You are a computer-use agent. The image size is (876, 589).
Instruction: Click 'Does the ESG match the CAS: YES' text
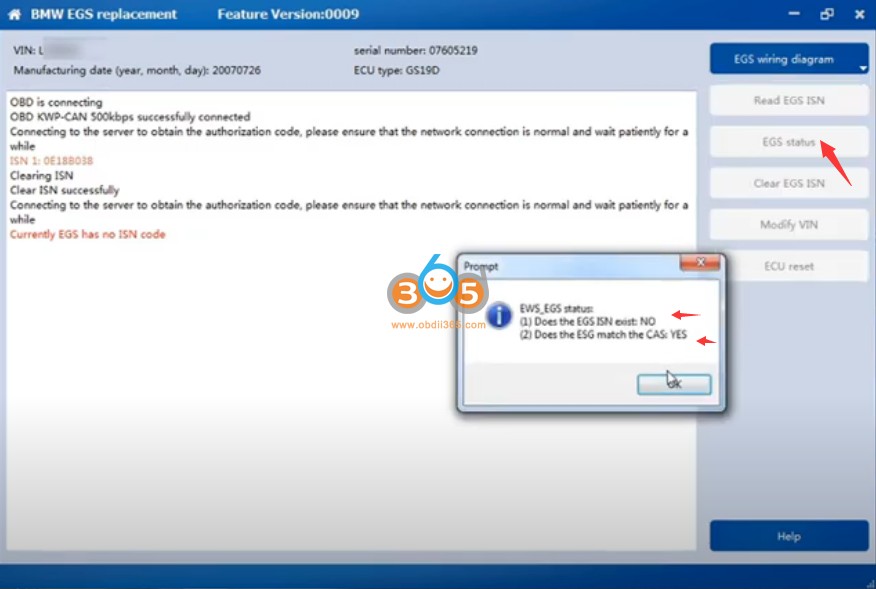point(603,335)
